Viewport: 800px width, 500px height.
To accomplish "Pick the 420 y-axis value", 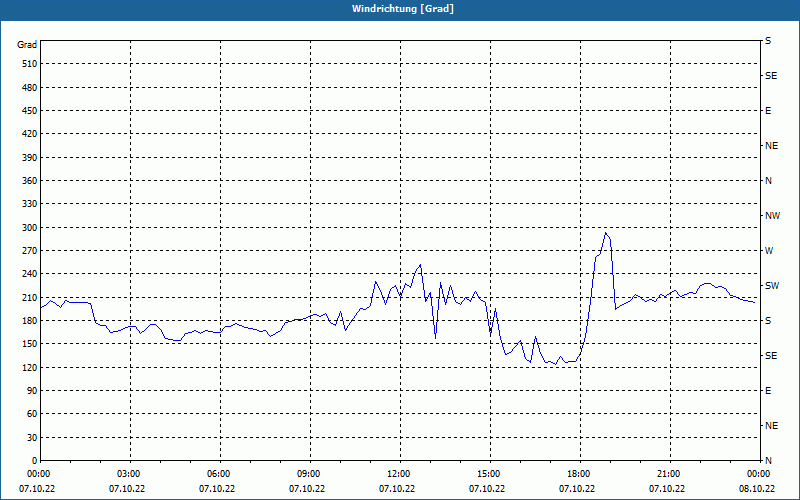I will pyautogui.click(x=30, y=134).
